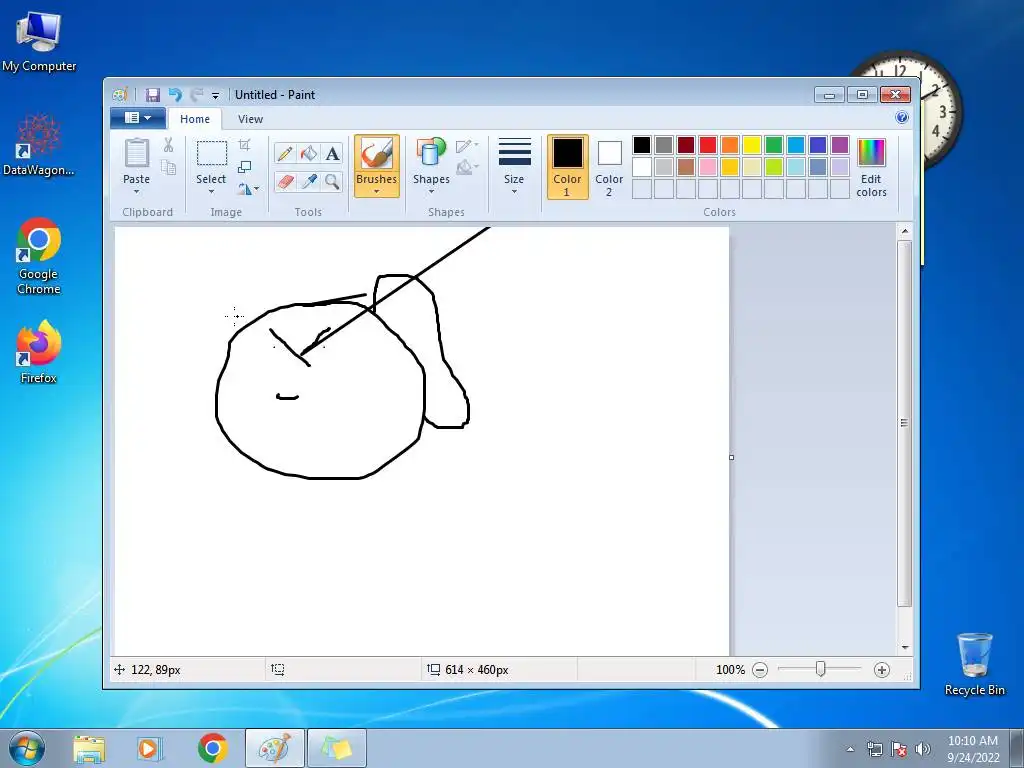The height and width of the screenshot is (768, 1024).
Task: Click the Crop icon
Action: tap(244, 144)
